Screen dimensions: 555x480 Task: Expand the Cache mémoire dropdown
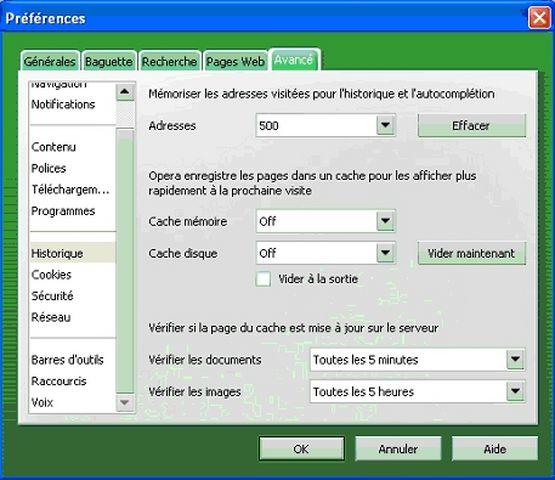point(385,221)
